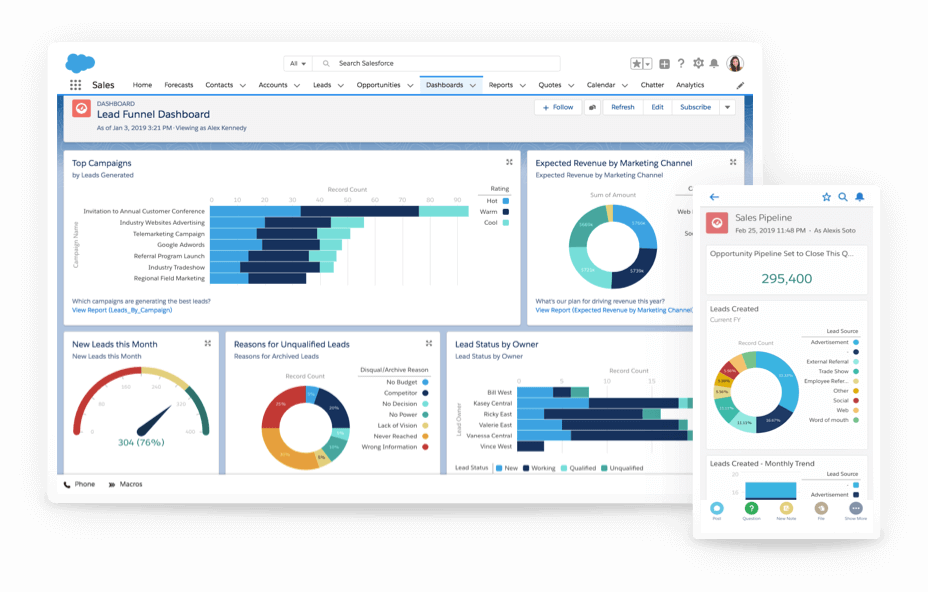Expand the Dashboards tab chevron
This screenshot has width=928, height=592.
[x=473, y=85]
